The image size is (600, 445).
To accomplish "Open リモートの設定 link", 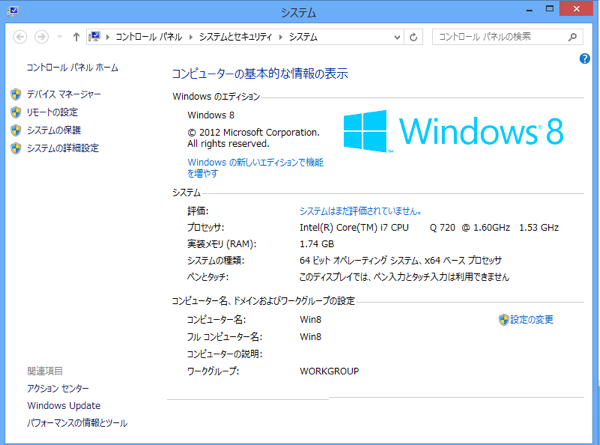I will pyautogui.click(x=52, y=112).
